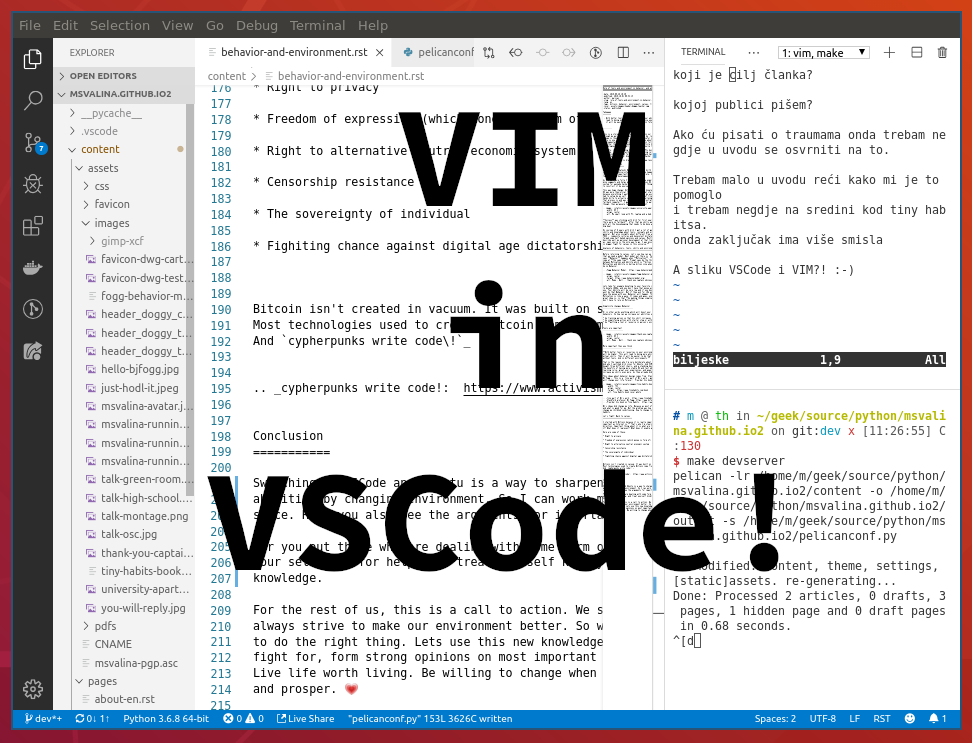
Task: Open the CNAME file
Action: pos(113,644)
